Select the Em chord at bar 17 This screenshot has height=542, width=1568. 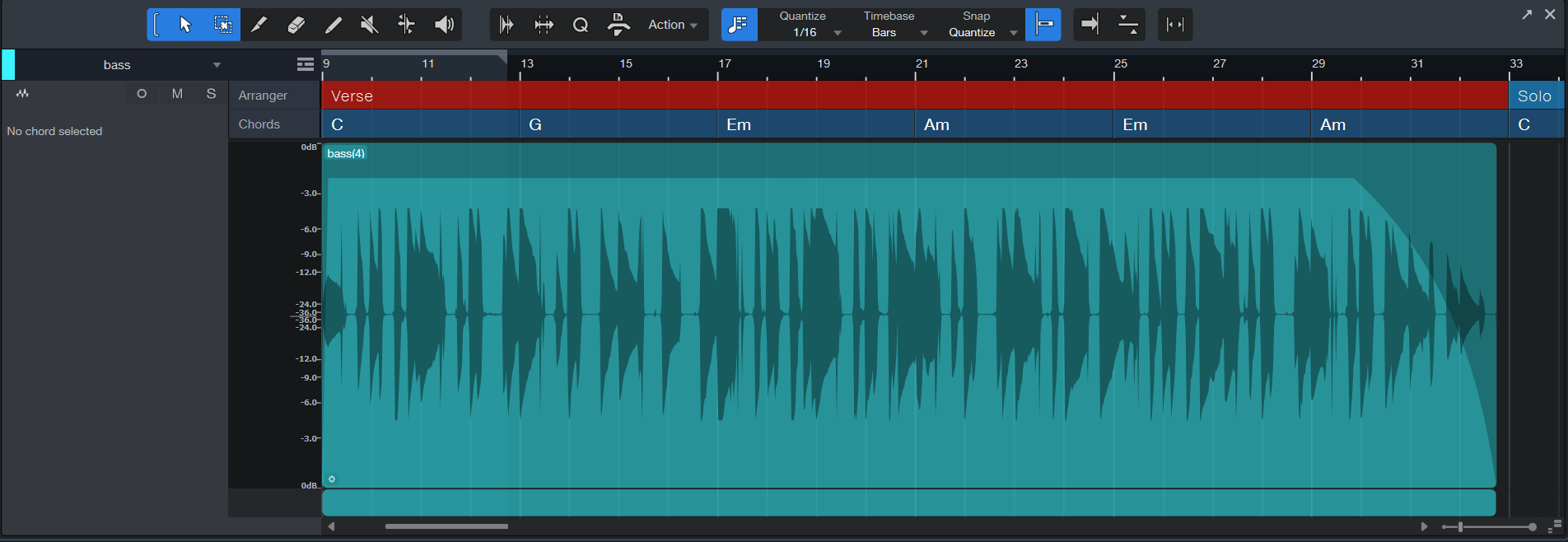pyautogui.click(x=816, y=124)
